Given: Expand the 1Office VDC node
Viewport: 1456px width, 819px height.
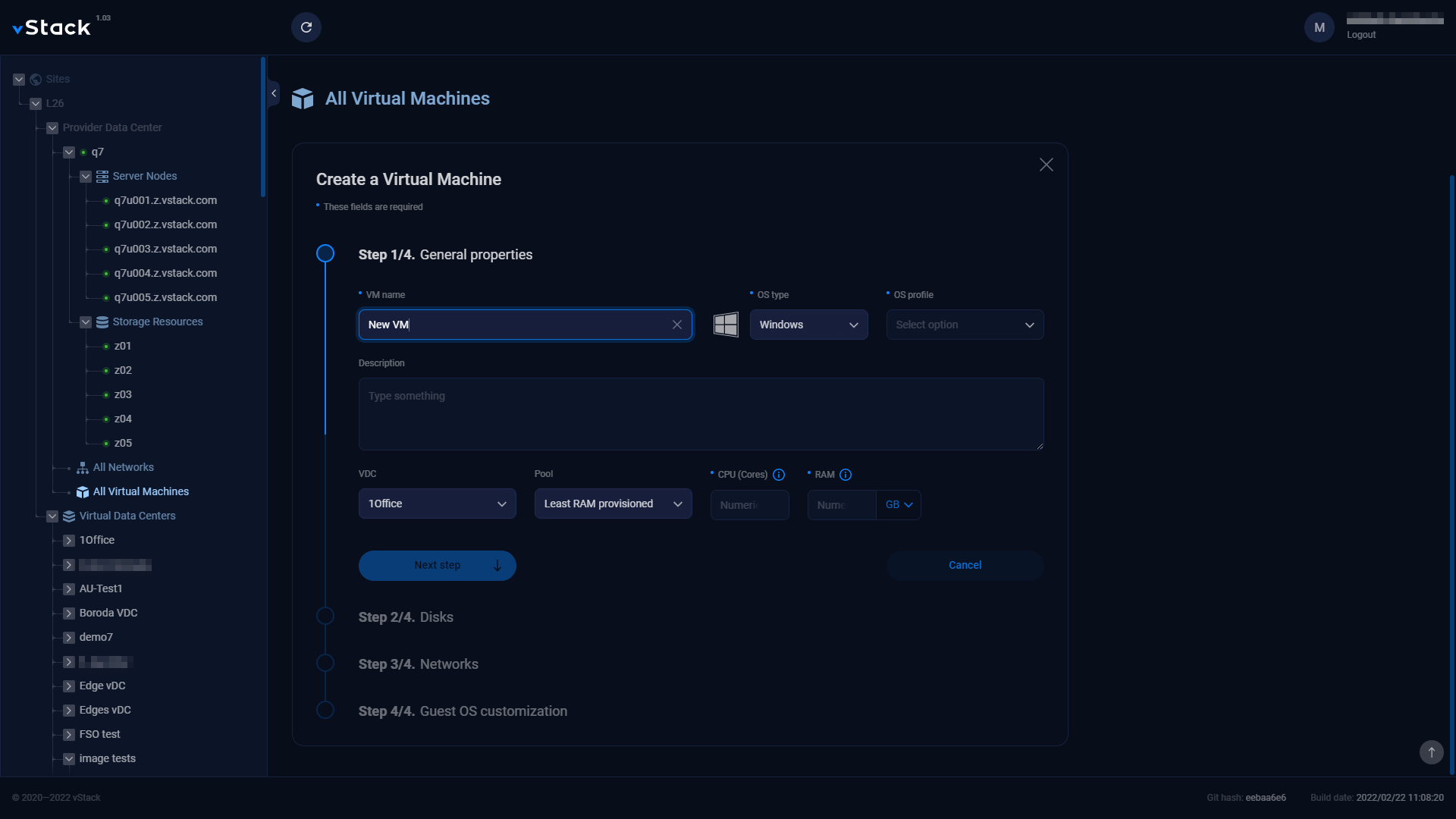Looking at the screenshot, I should 69,540.
